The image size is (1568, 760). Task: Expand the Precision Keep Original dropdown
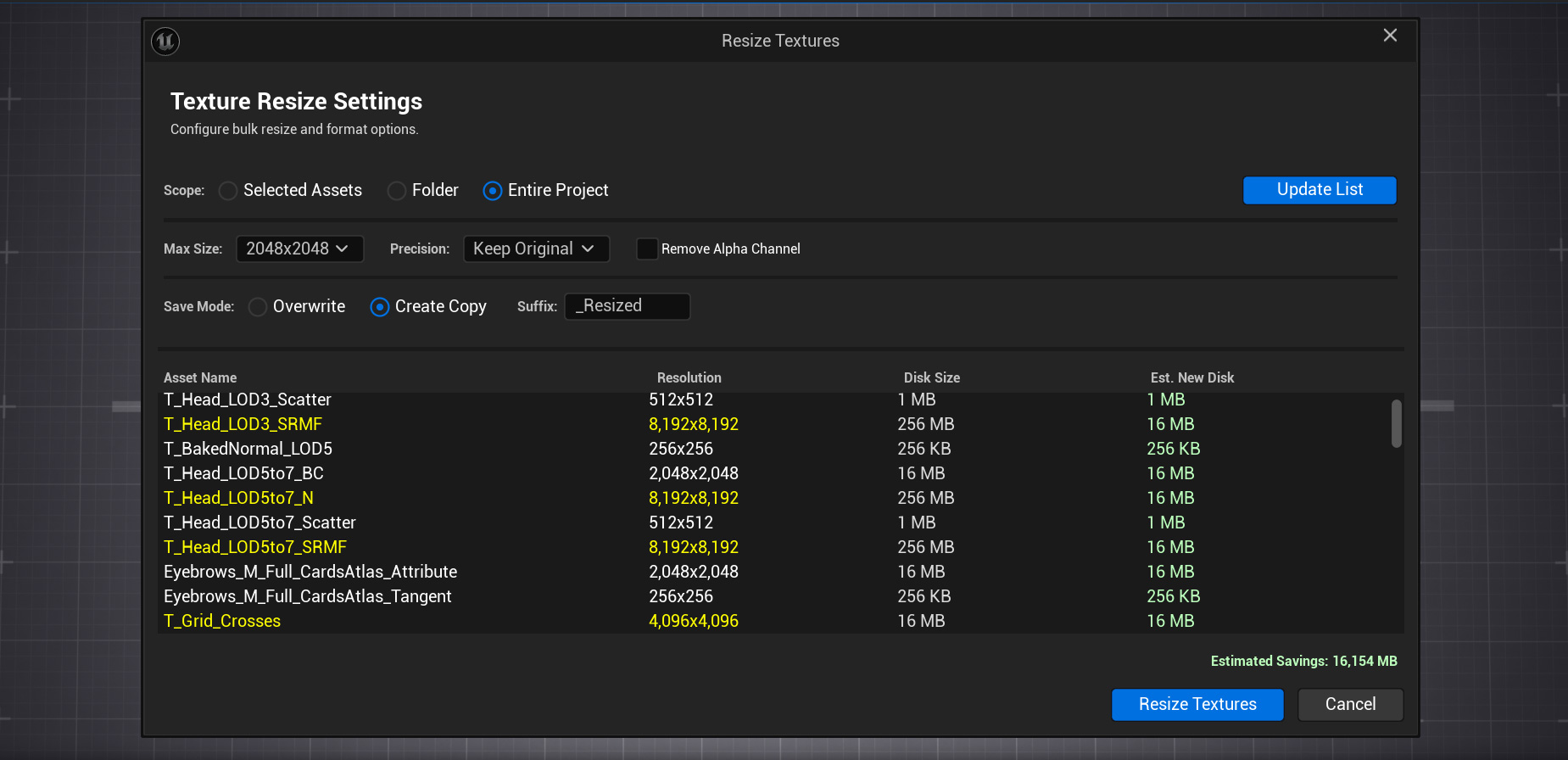536,249
